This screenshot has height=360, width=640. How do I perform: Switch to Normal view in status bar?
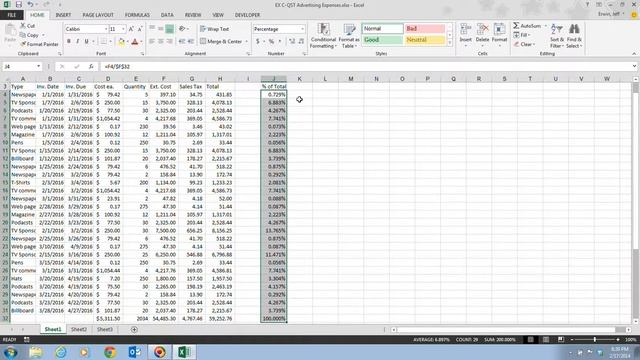click(x=531, y=340)
